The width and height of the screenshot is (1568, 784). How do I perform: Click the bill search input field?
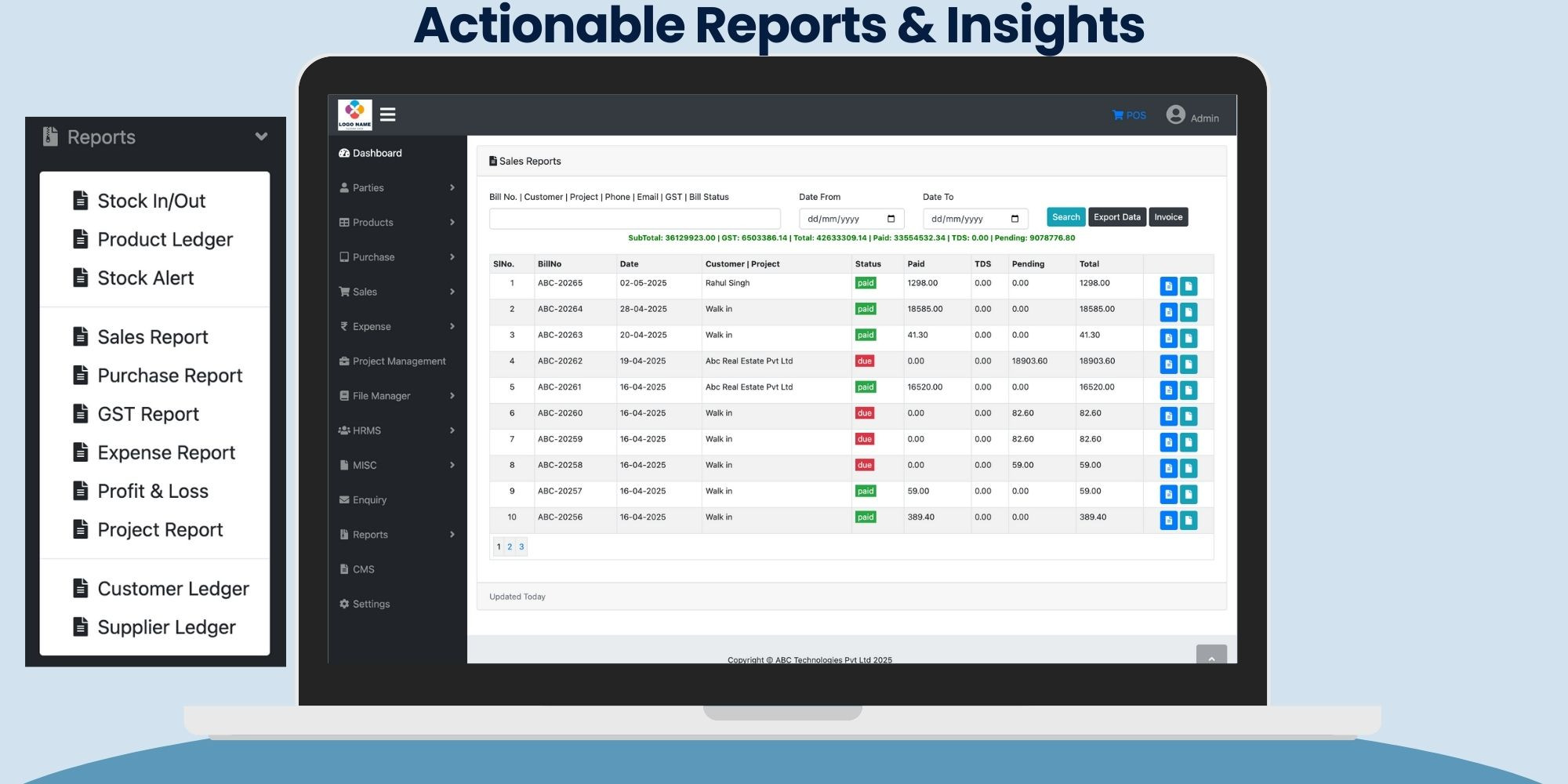point(634,219)
